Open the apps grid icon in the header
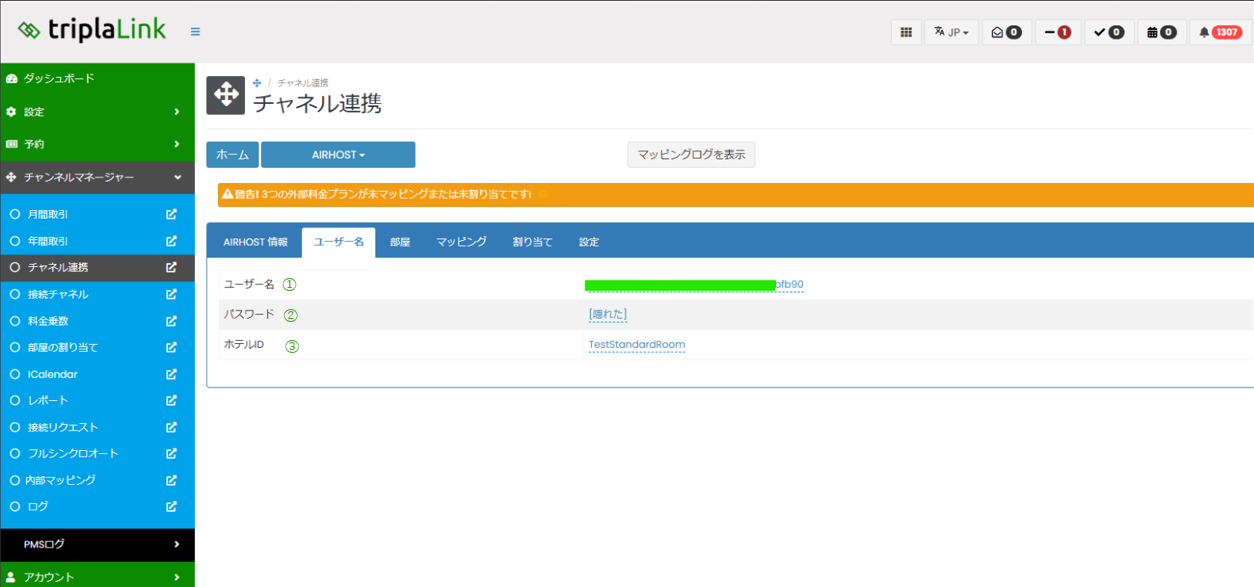Image resolution: width=1254 pixels, height=587 pixels. [906, 32]
